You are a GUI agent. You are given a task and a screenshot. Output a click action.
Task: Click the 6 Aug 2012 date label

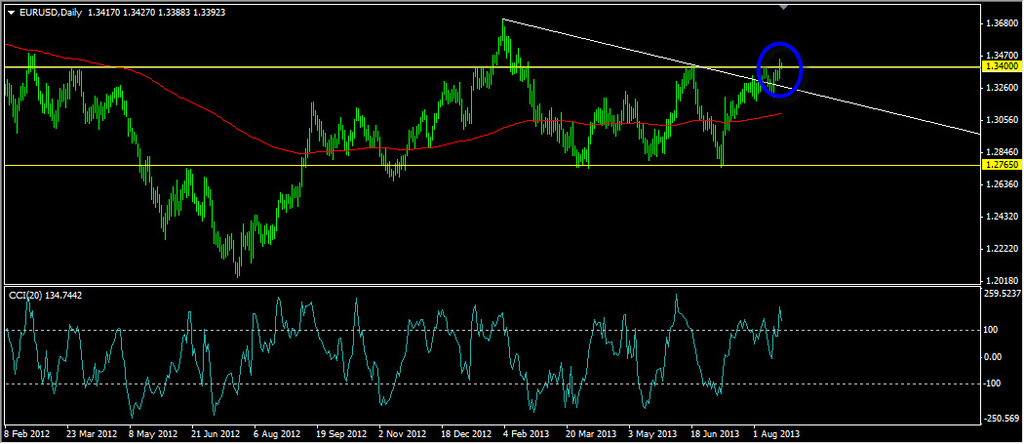(x=277, y=434)
